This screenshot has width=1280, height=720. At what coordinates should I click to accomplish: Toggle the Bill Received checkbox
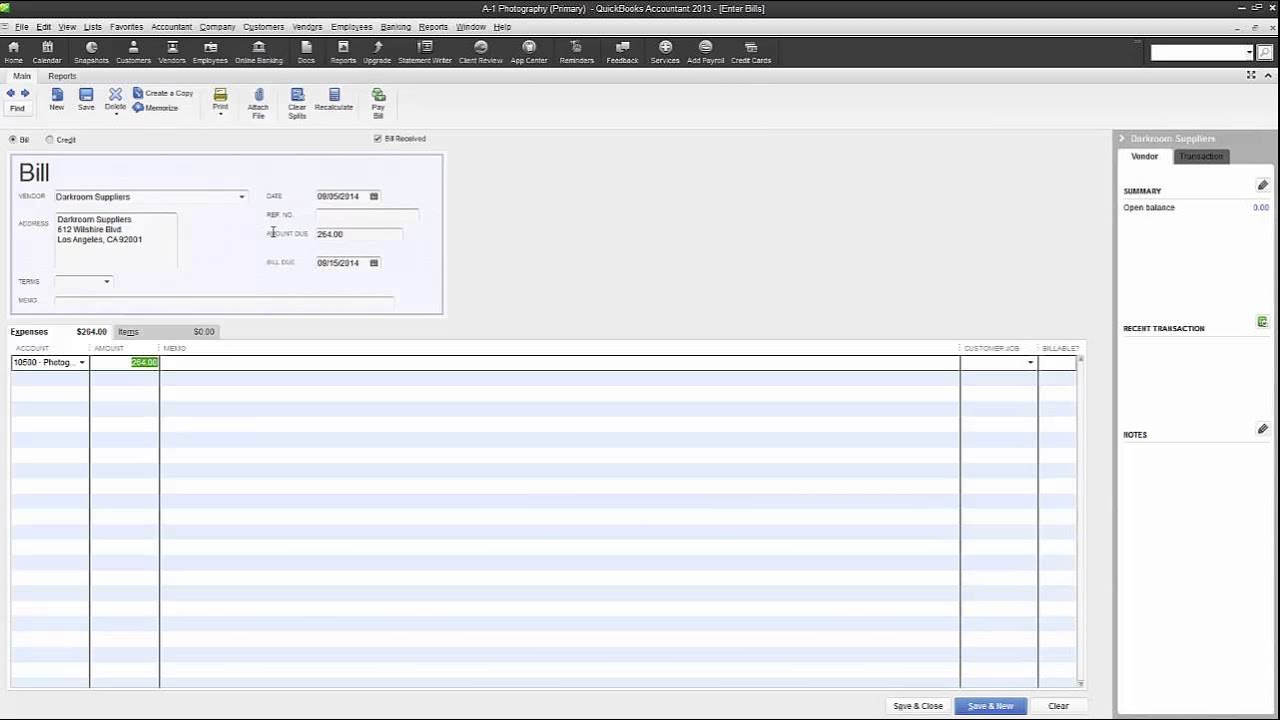tap(378, 139)
